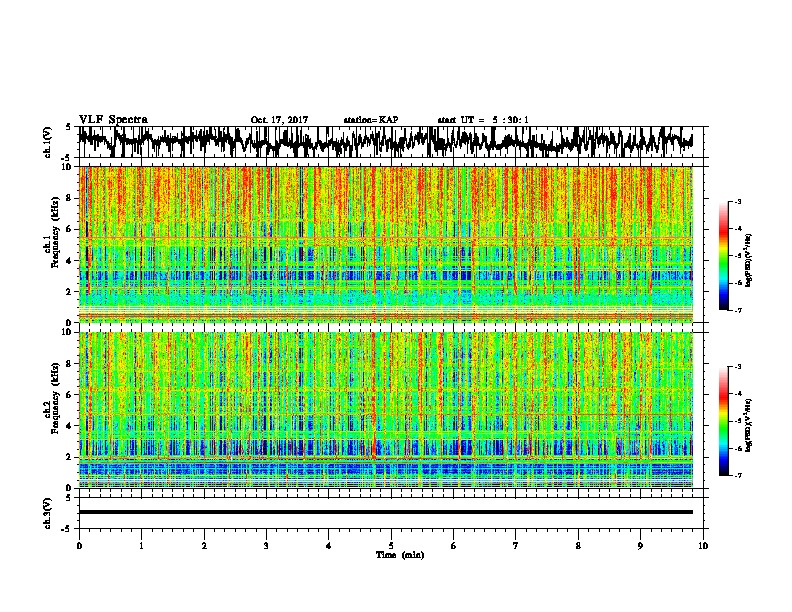Click the ch.1 spectrogram panel
Viewport: 792px width, 612px height.
point(385,244)
